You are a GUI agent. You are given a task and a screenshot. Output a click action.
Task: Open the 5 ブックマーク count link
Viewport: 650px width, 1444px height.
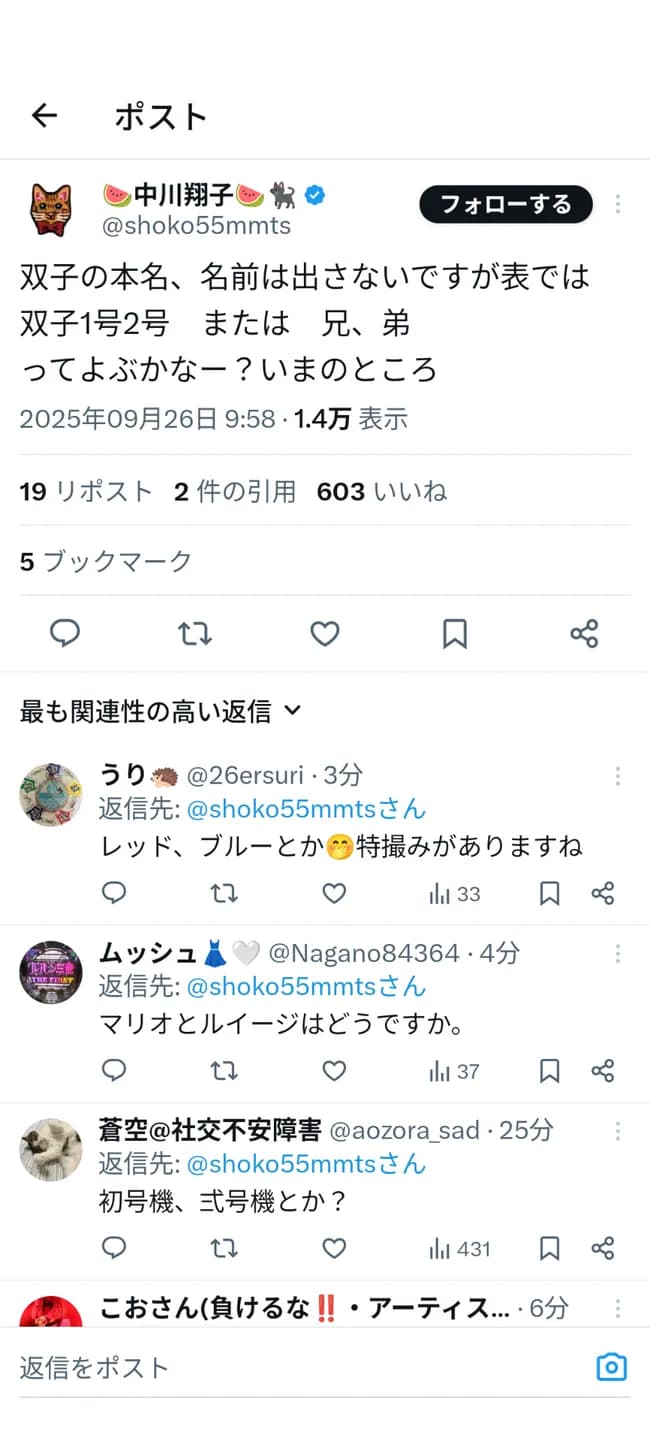(x=103, y=561)
